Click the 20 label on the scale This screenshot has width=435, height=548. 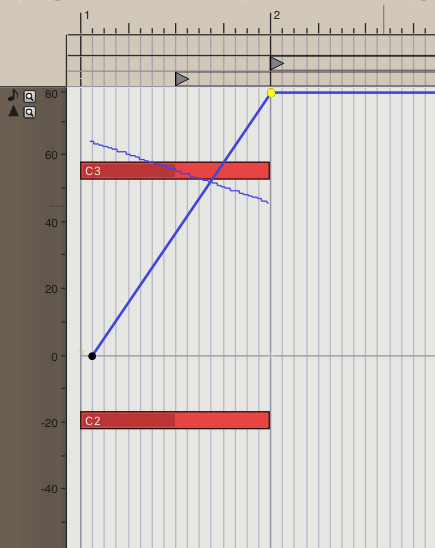point(51,289)
